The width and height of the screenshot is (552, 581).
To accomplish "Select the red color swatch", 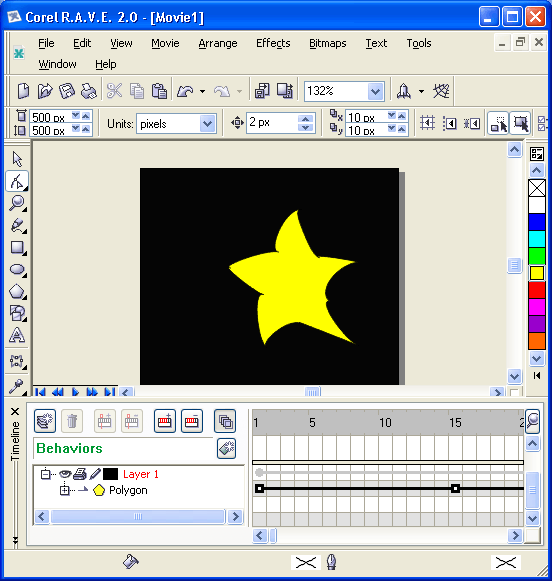I will click(x=536, y=290).
